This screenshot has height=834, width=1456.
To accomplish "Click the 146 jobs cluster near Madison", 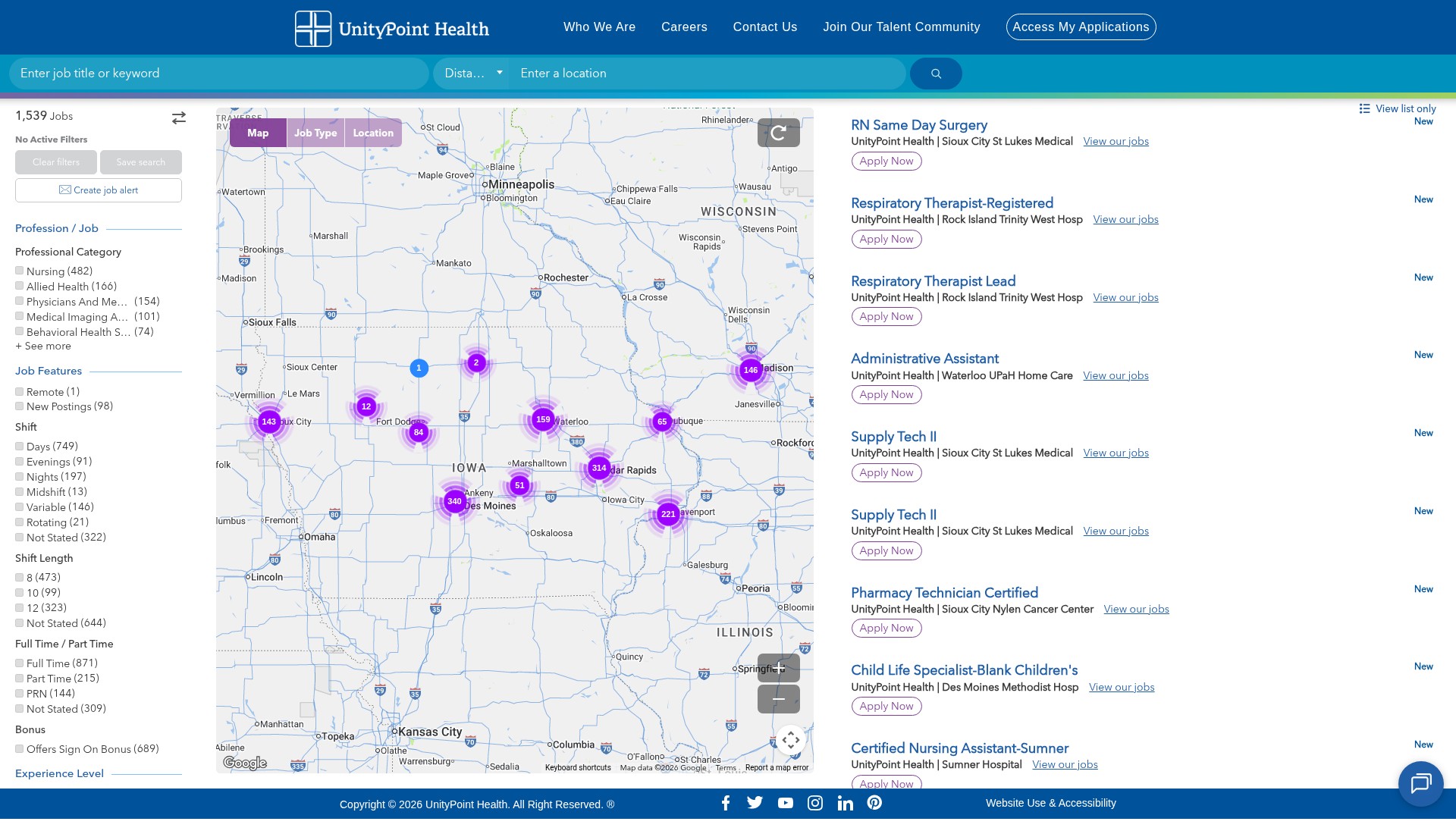I will pyautogui.click(x=751, y=371).
